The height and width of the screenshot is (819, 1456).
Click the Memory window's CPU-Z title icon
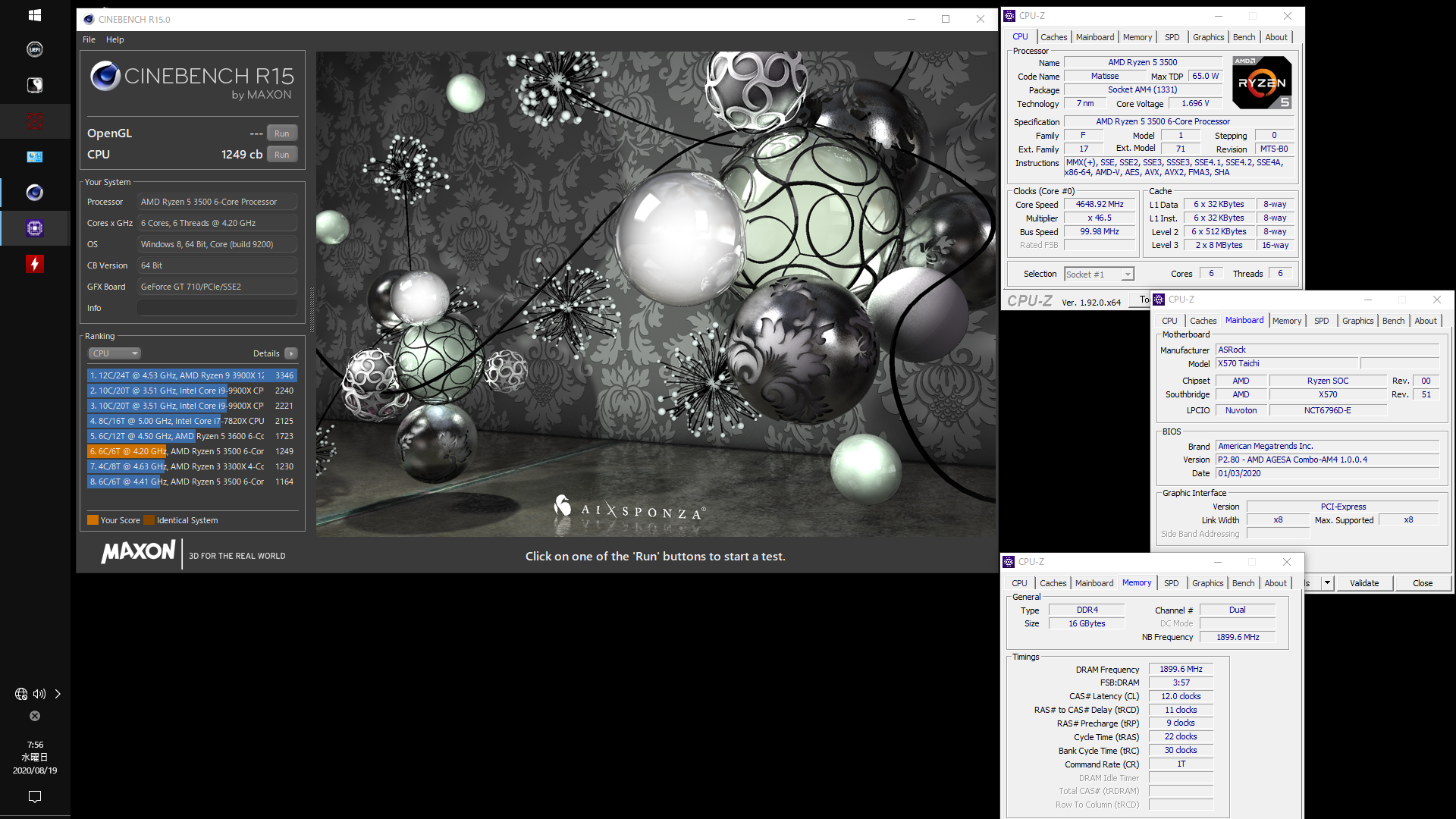click(x=1009, y=562)
